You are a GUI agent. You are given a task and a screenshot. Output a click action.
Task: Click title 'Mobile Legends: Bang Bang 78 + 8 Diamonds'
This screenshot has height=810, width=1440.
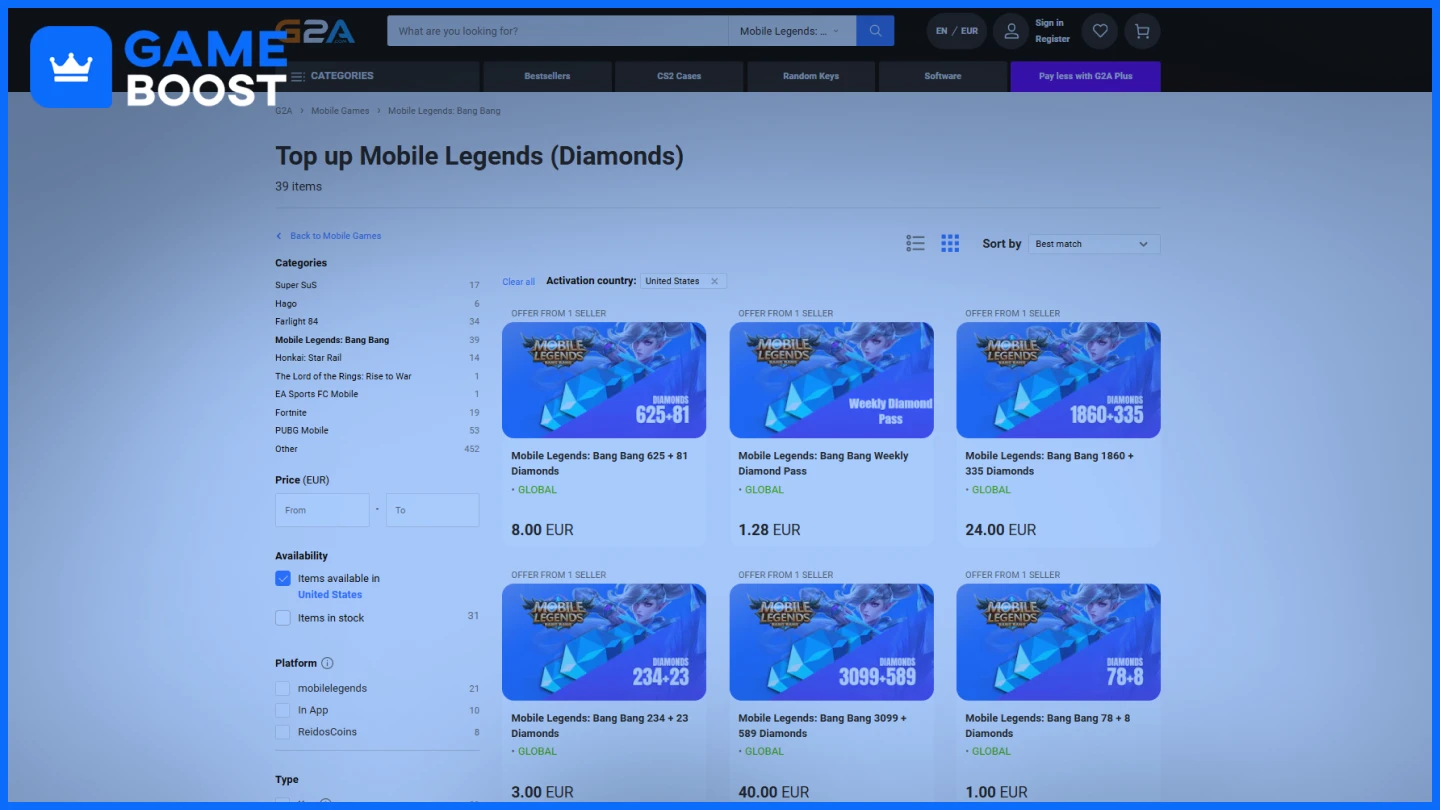(x=1048, y=725)
